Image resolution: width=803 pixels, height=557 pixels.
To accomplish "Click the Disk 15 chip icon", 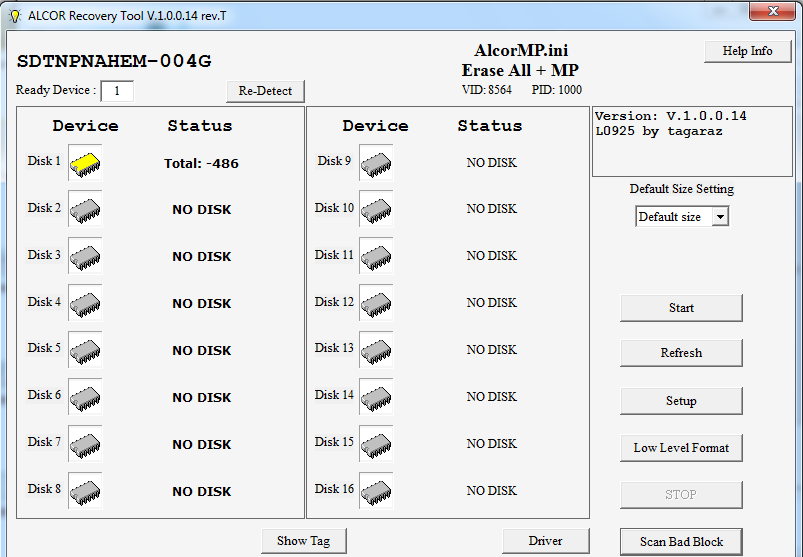I will pos(376,444).
